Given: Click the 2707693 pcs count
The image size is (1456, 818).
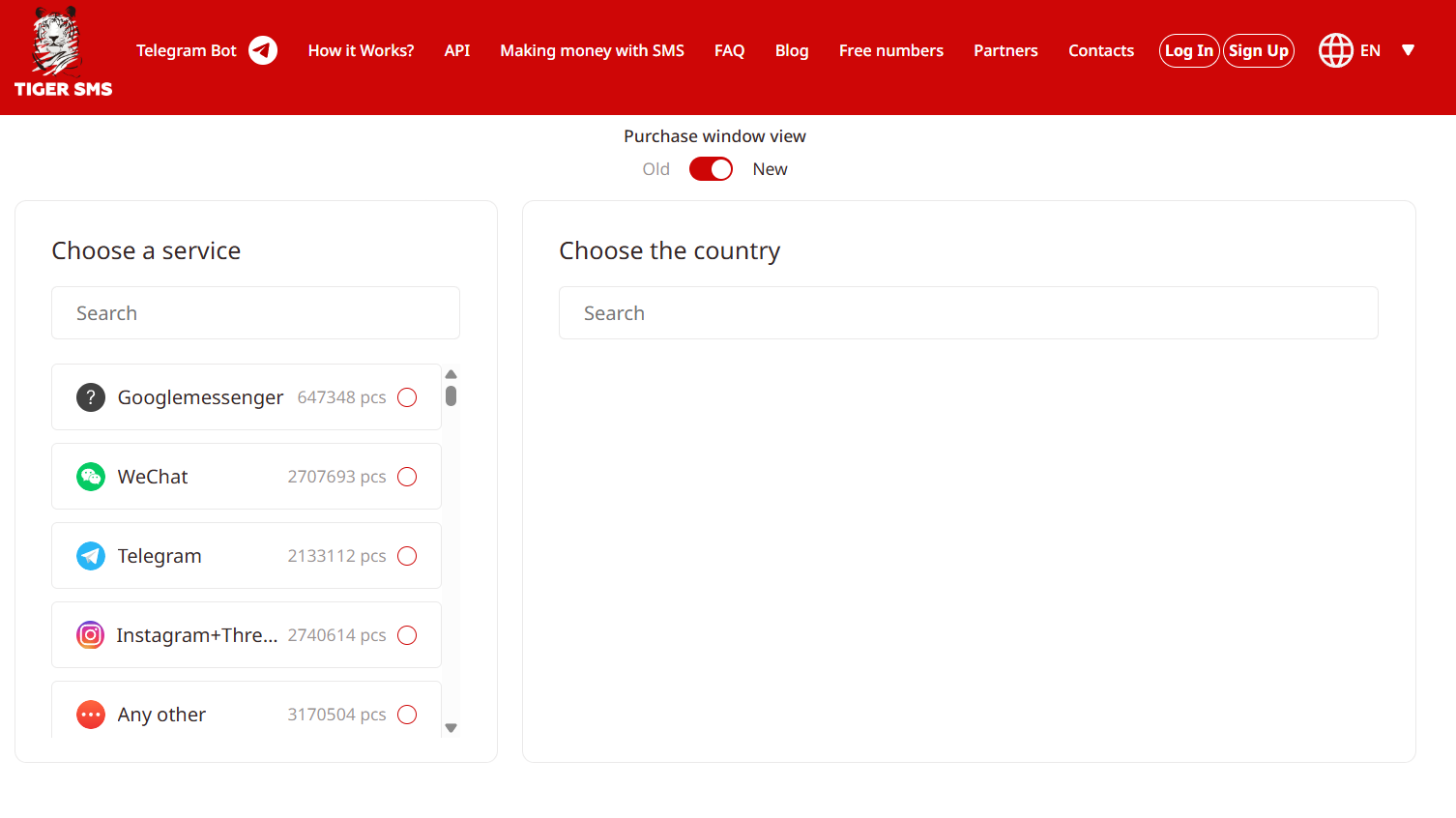Looking at the screenshot, I should [336, 477].
